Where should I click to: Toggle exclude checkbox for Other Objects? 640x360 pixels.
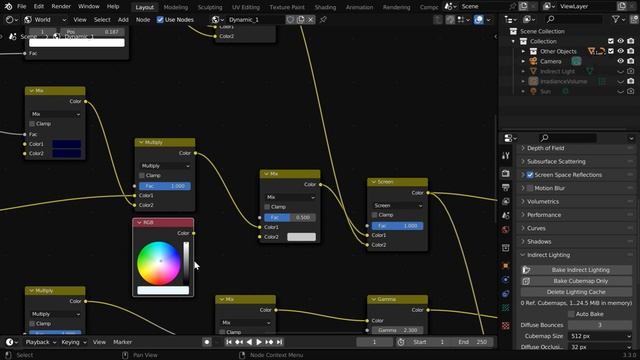611,51
